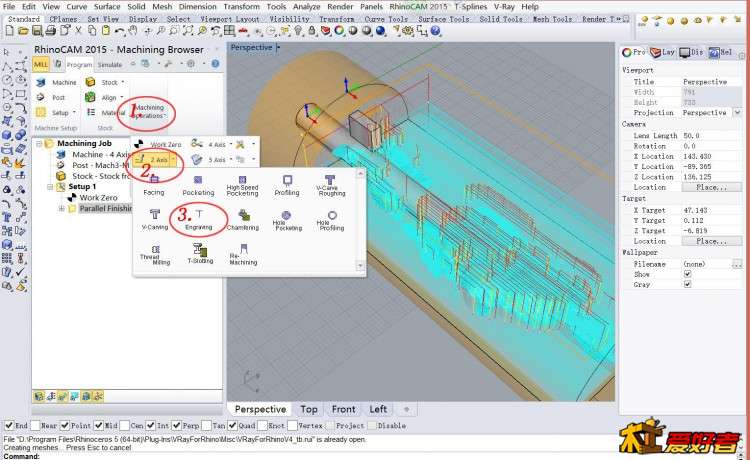This screenshot has width=750, height=460.
Task: Select the Facing operation
Action: [154, 186]
